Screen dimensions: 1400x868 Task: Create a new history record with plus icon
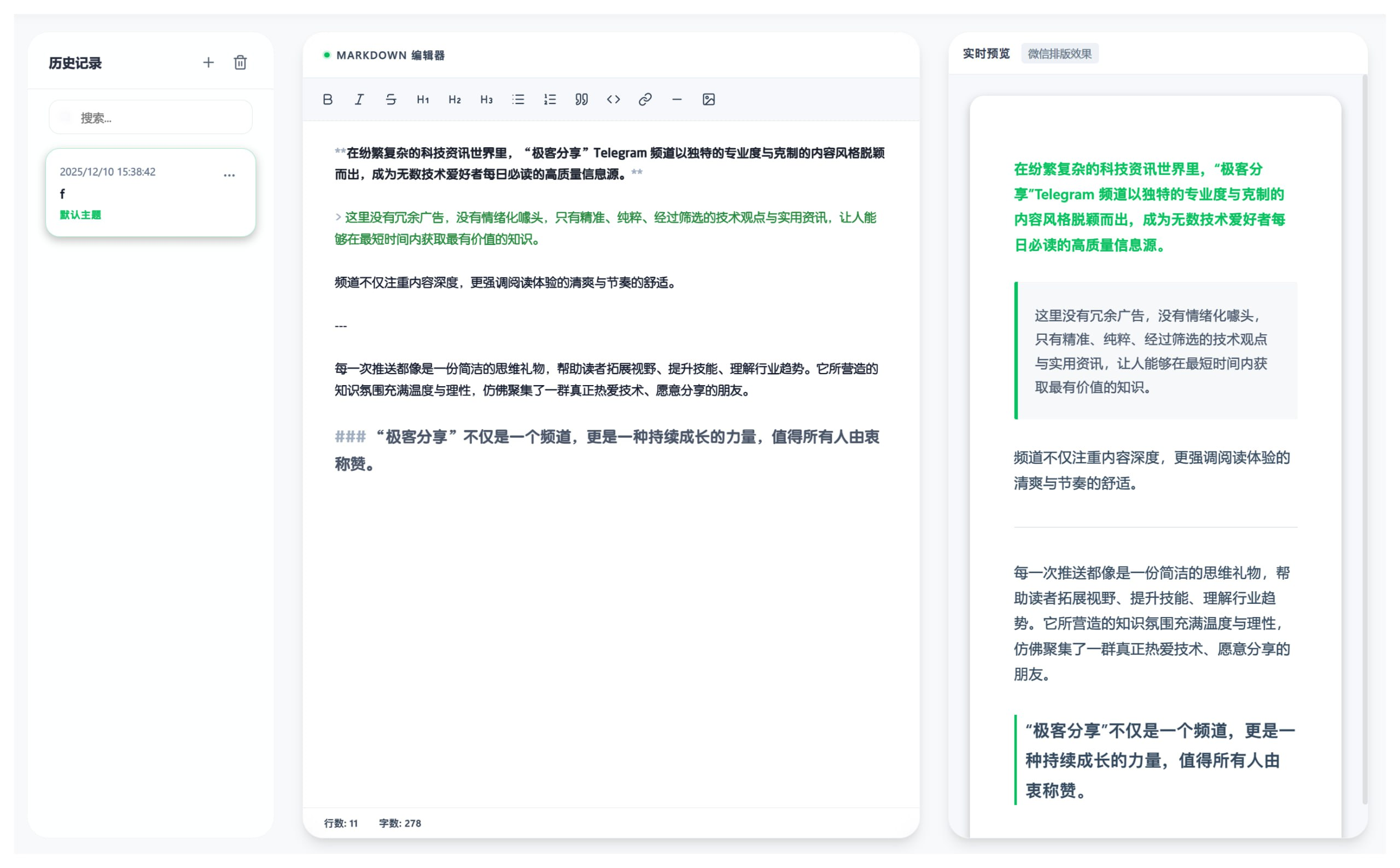(x=208, y=62)
